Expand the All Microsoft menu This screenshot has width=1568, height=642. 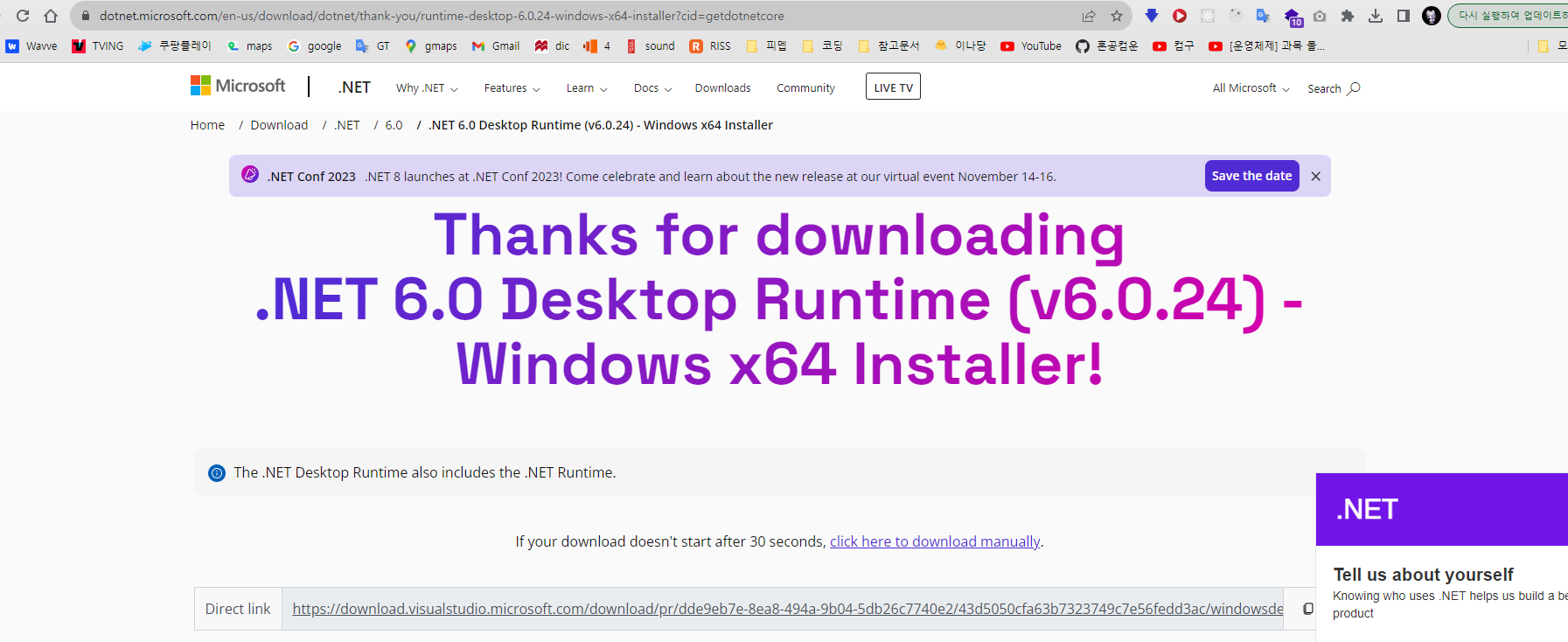tap(1251, 88)
